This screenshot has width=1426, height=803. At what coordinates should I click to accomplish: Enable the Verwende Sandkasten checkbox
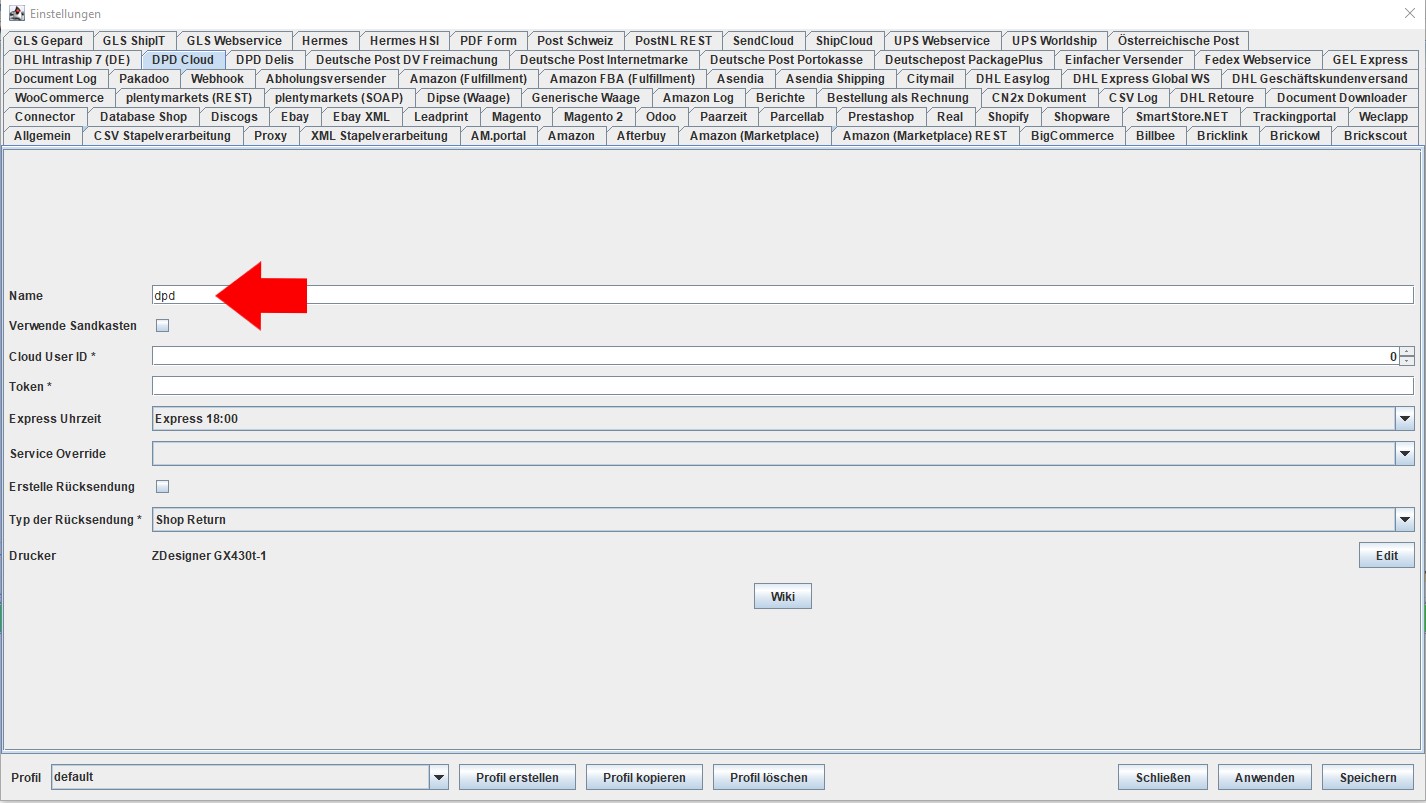pyautogui.click(x=162, y=325)
